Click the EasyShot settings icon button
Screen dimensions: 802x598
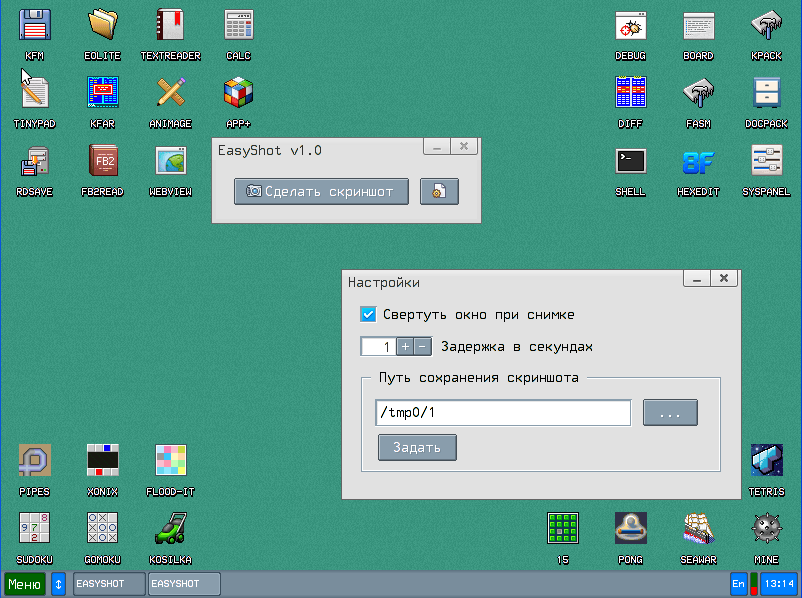coord(439,191)
